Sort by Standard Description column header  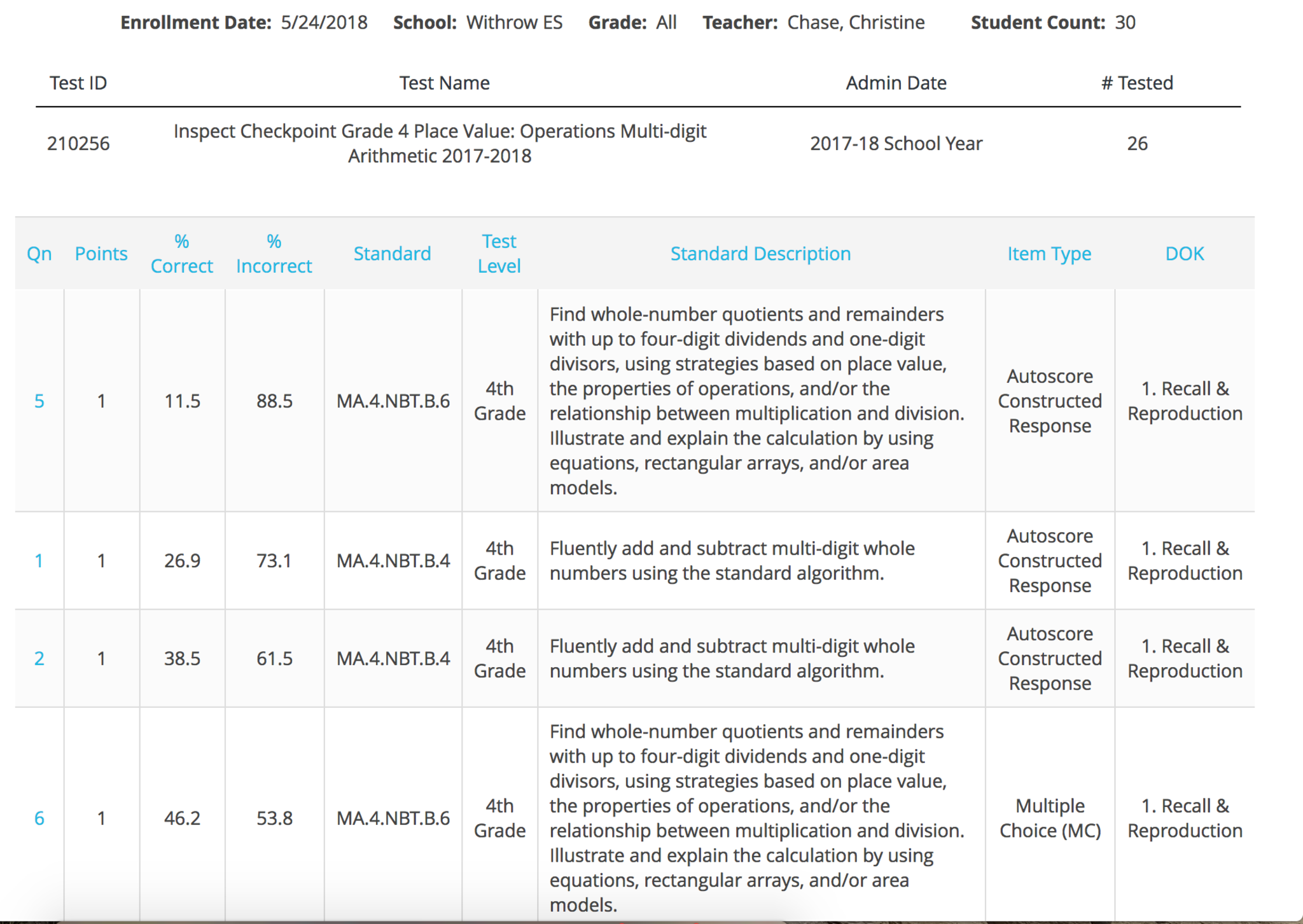point(760,254)
